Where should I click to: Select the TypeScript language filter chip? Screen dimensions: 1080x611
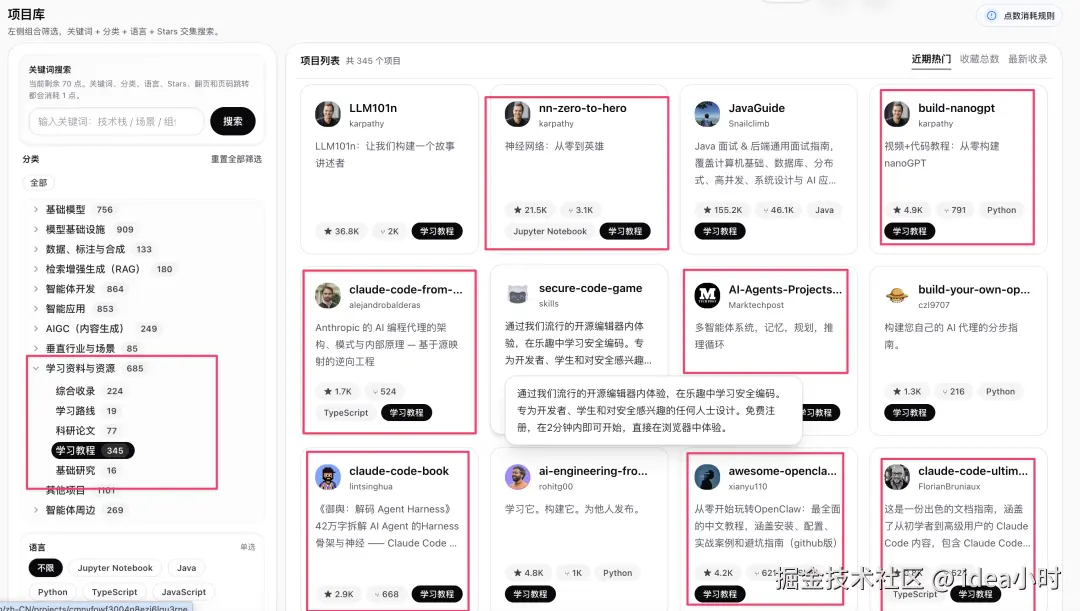coord(114,592)
